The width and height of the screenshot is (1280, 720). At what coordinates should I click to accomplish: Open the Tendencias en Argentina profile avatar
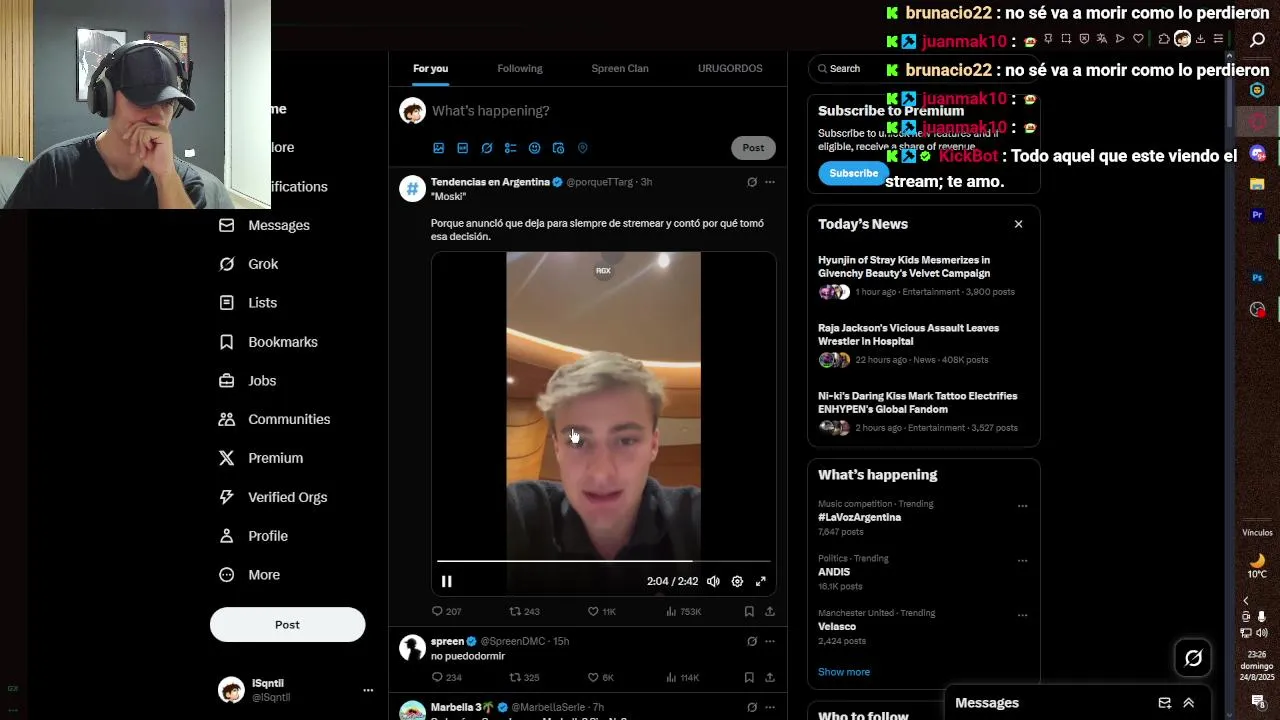coord(413,189)
